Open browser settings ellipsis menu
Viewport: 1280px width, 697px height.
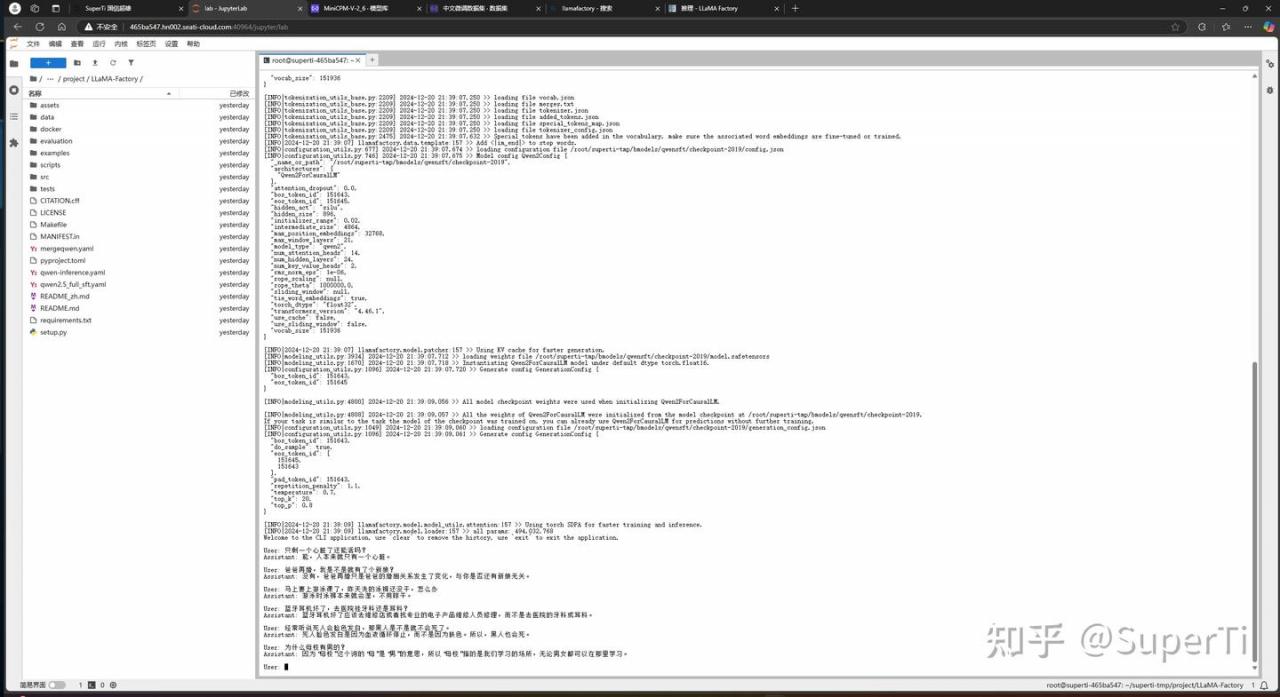click(1249, 27)
